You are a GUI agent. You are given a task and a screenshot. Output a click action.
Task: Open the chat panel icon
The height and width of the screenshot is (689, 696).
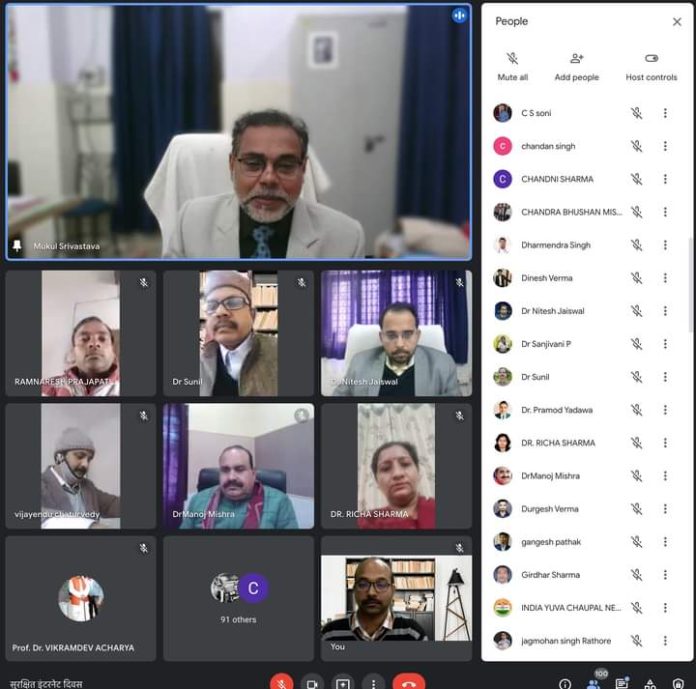point(623,684)
